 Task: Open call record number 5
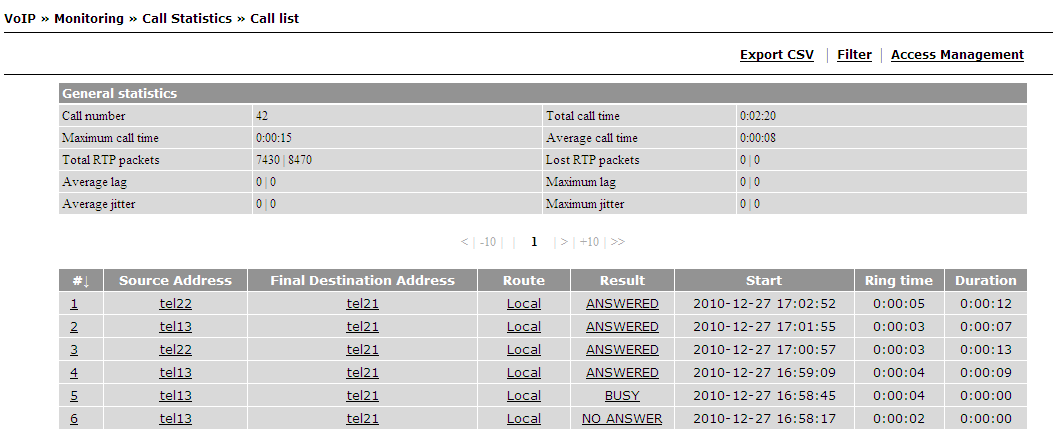pyautogui.click(x=74, y=396)
